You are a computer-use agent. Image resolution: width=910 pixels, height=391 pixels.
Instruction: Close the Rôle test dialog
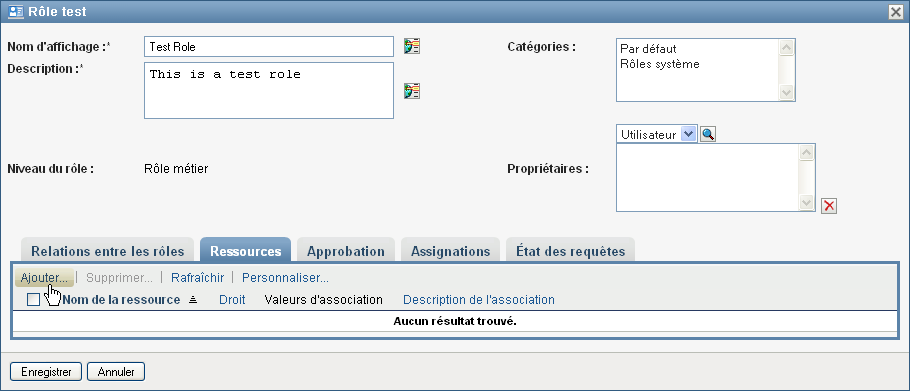[x=895, y=12]
